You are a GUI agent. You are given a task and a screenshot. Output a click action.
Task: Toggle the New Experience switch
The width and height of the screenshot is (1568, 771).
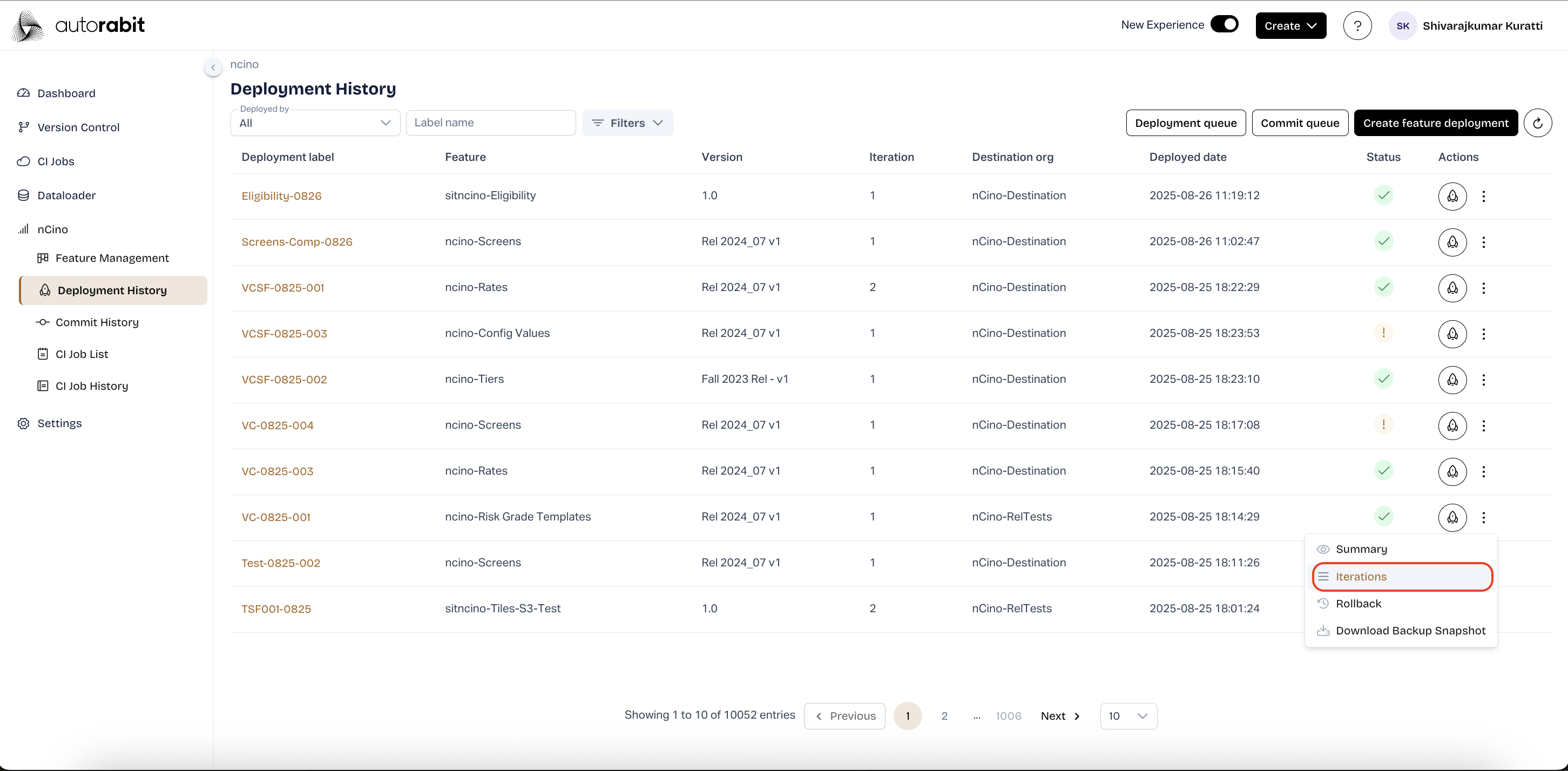point(1224,24)
